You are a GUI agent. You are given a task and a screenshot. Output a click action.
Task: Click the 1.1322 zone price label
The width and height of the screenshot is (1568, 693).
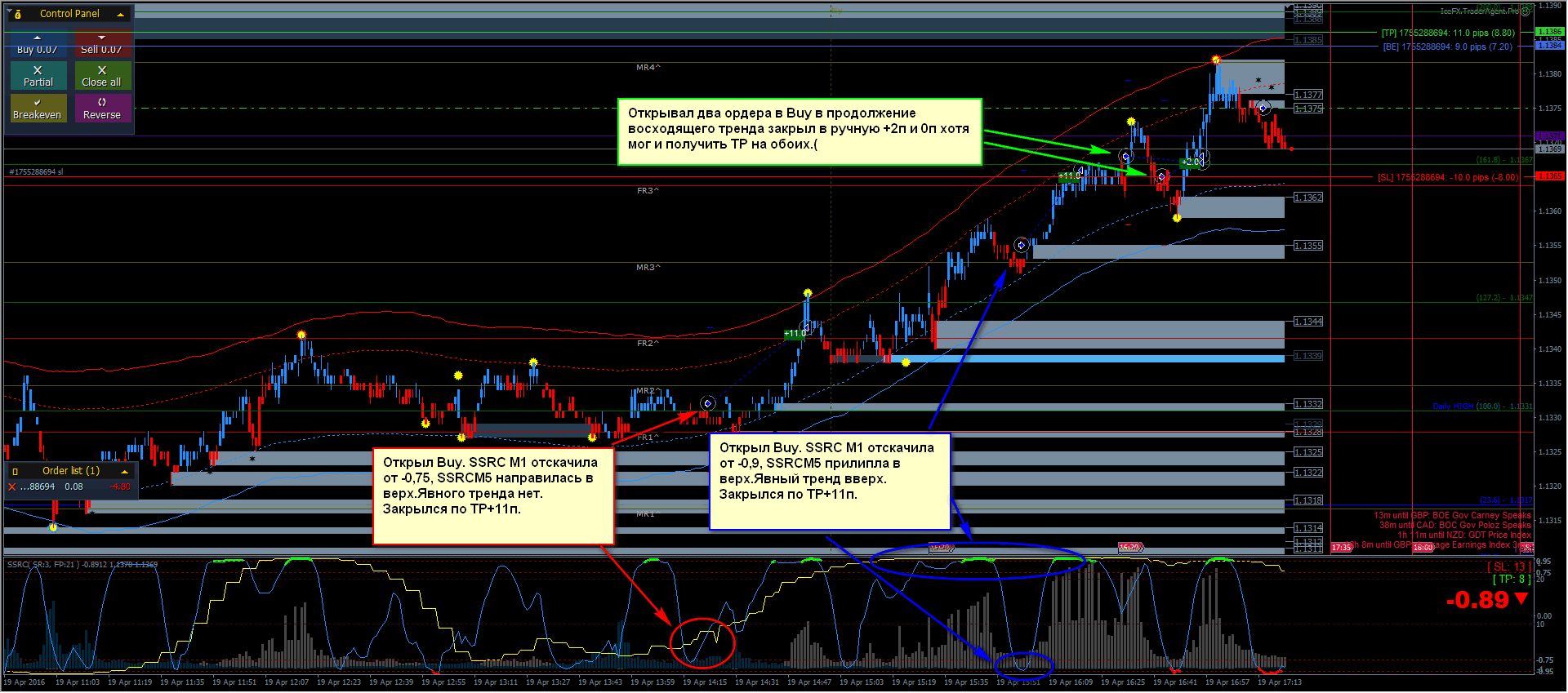[x=1308, y=473]
